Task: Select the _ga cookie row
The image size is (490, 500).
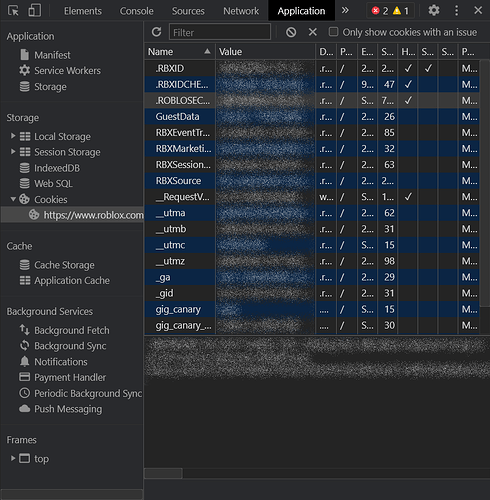Action: (312, 277)
